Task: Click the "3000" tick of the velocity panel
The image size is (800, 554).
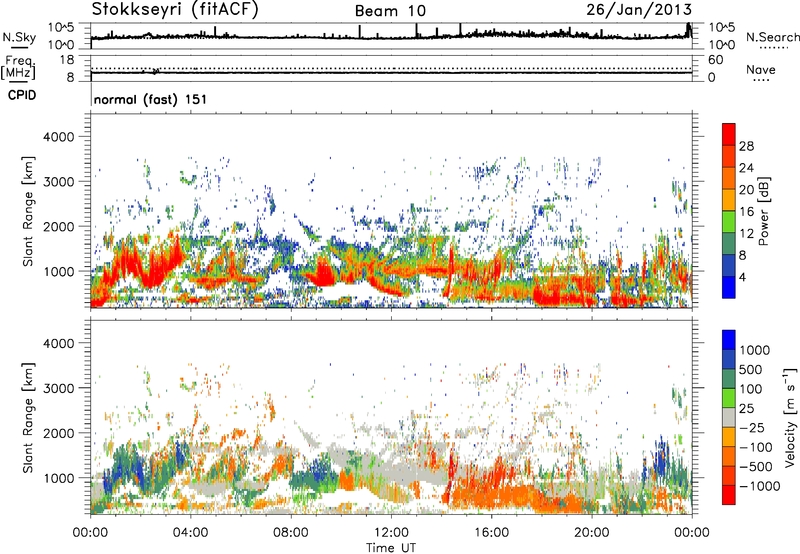Action: [x=58, y=388]
